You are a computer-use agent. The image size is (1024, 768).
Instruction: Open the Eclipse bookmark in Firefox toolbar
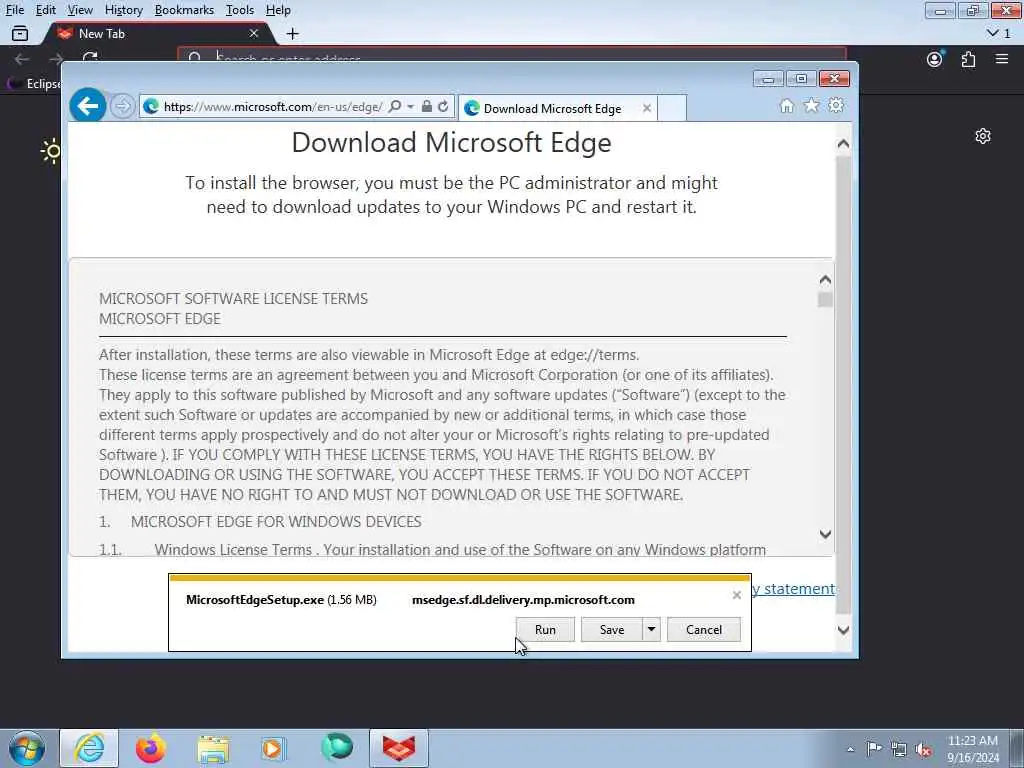tap(34, 84)
